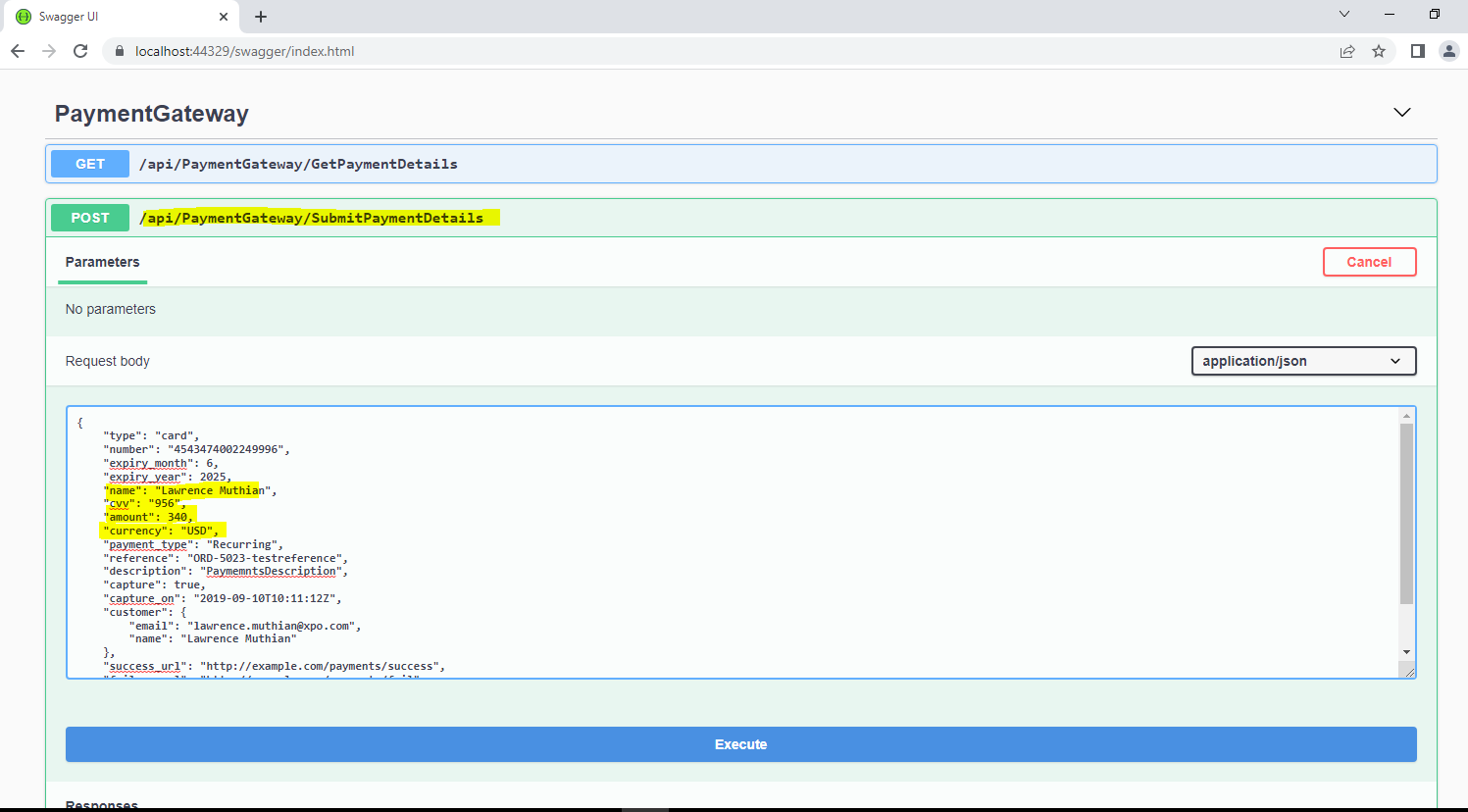Cancel the SubmitPaymentDetails request
Screen dimensions: 1468x812
1370,261
